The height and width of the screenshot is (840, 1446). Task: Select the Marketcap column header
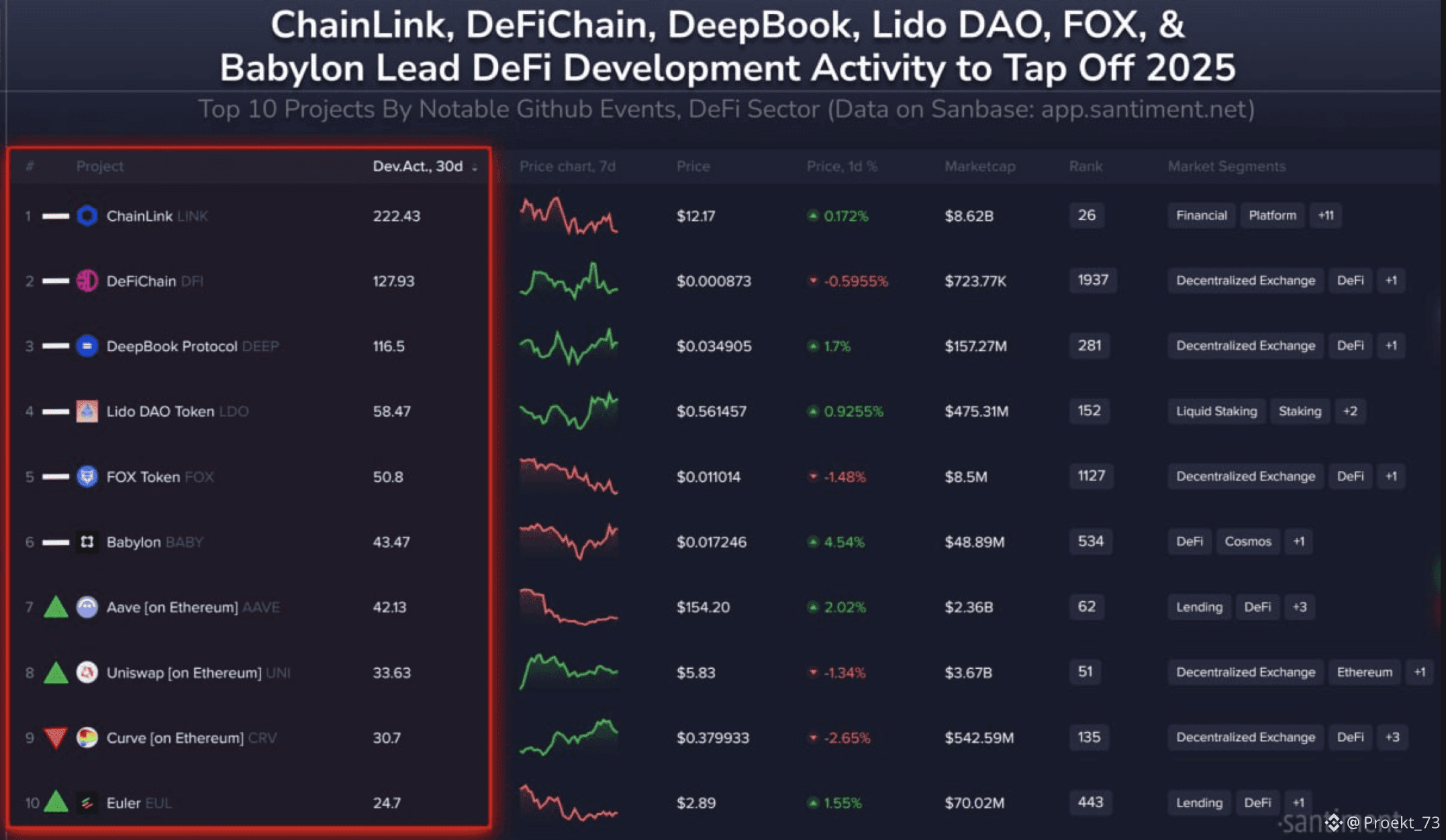979,166
